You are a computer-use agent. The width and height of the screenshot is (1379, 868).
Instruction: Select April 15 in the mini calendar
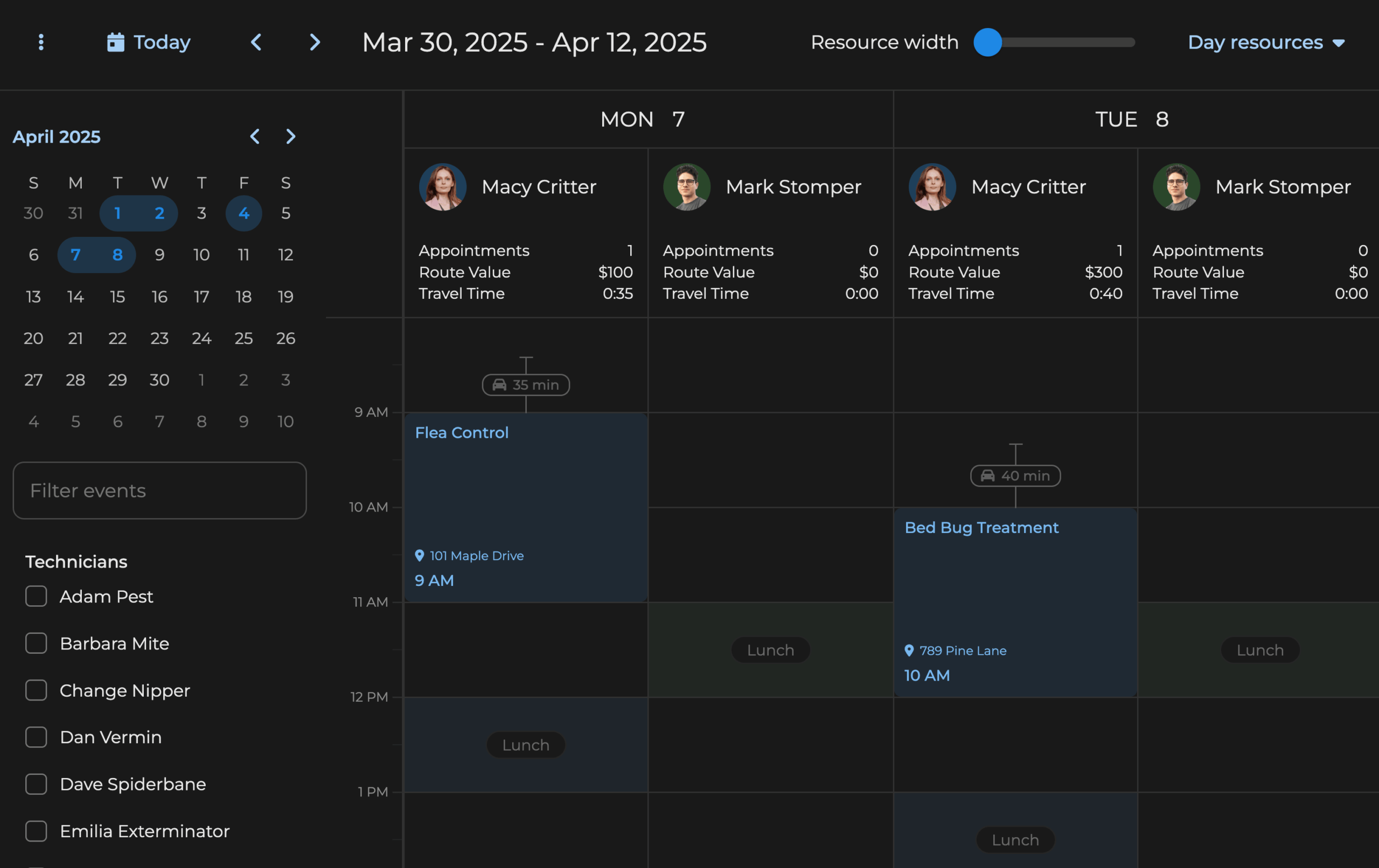point(117,297)
